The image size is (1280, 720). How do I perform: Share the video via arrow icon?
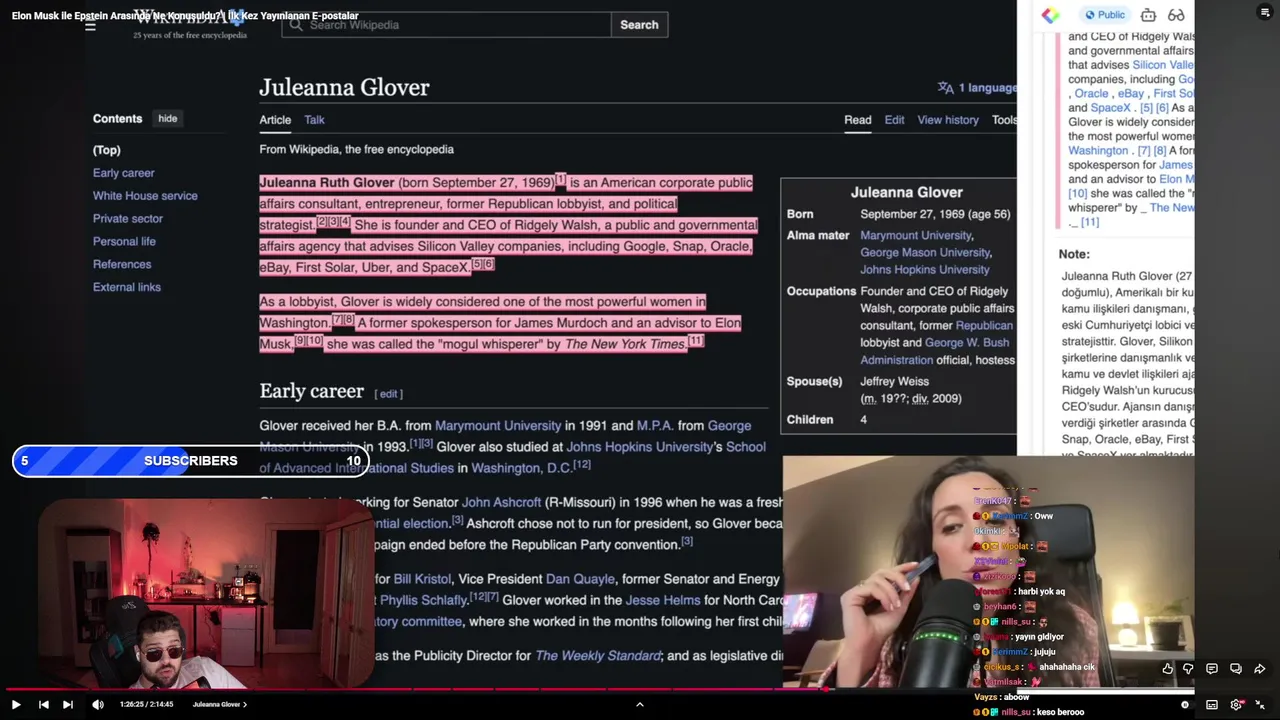click(x=1260, y=669)
